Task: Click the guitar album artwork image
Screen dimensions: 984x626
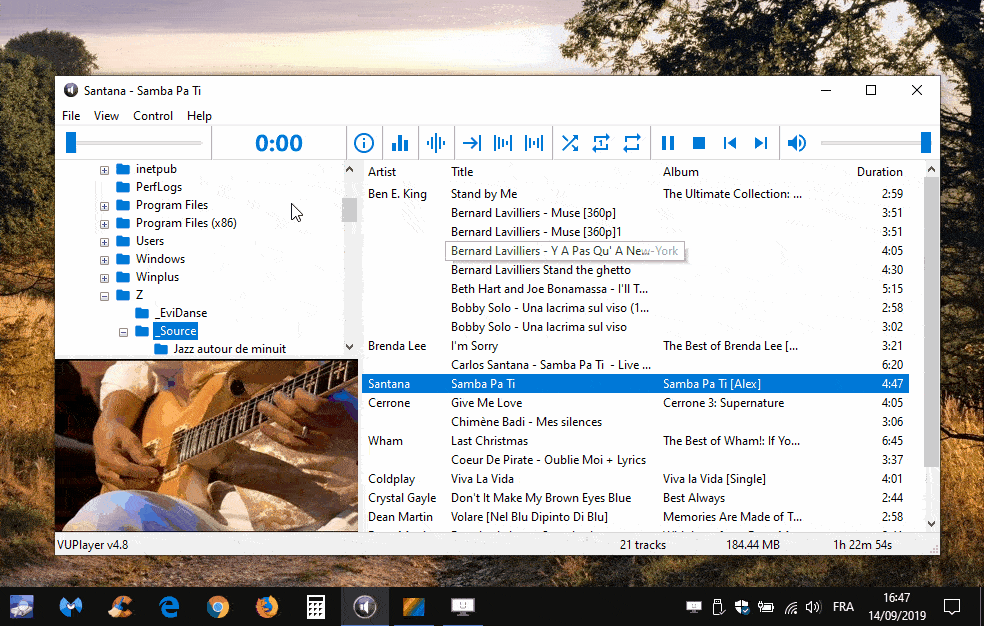Action: coord(206,445)
